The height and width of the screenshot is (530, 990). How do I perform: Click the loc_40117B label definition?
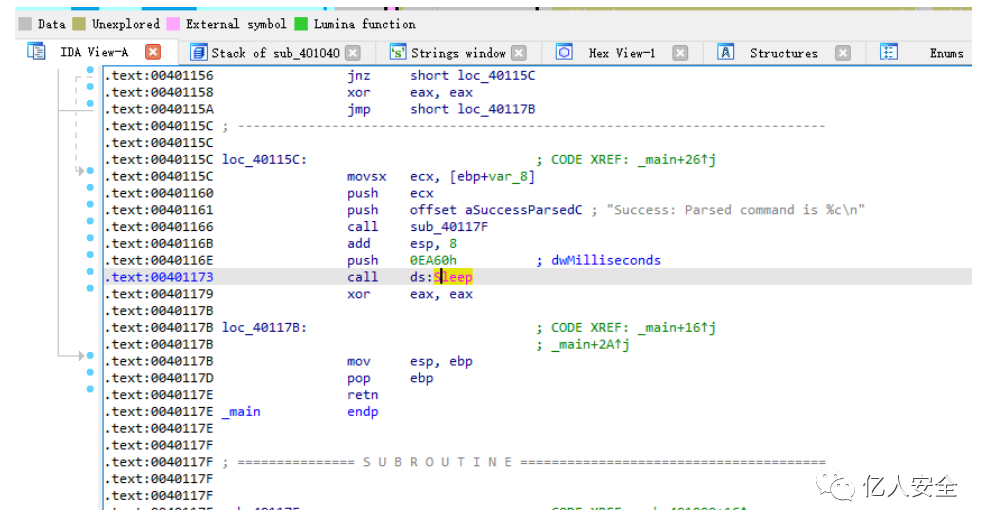click(264, 328)
